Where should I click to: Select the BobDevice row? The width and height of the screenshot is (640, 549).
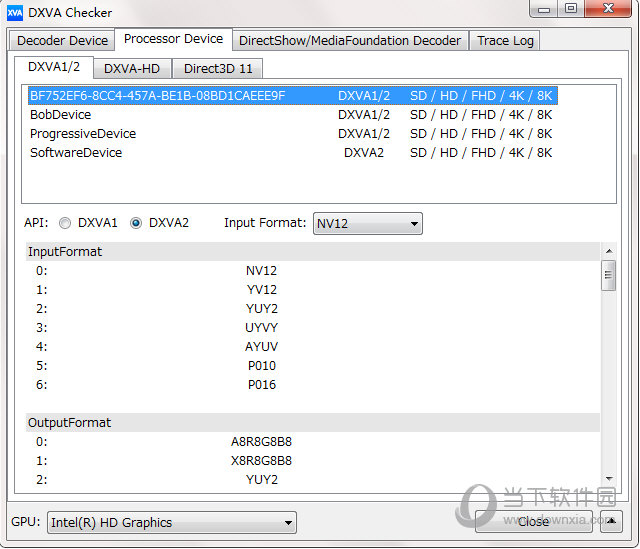pos(293,115)
